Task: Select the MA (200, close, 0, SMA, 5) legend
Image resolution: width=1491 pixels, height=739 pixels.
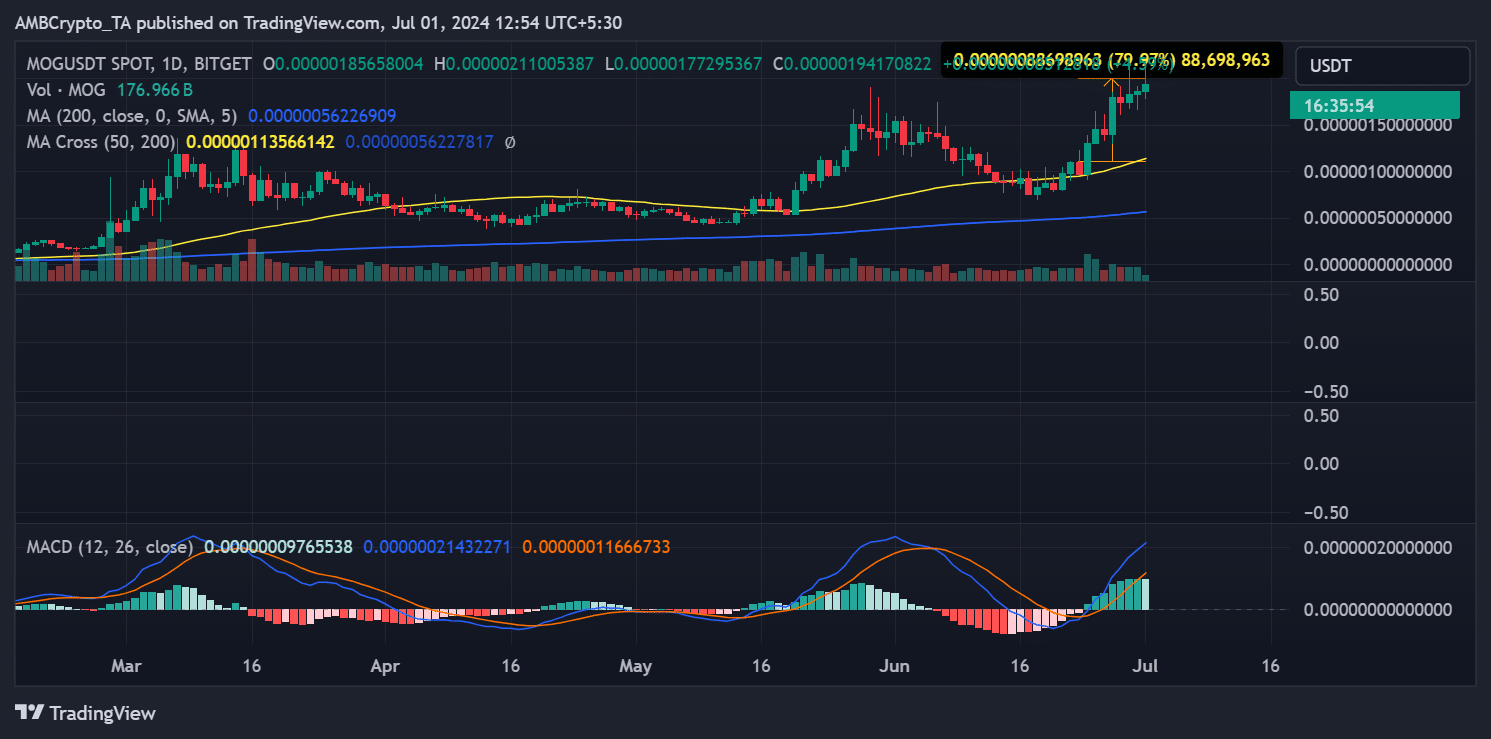Action: click(x=132, y=116)
